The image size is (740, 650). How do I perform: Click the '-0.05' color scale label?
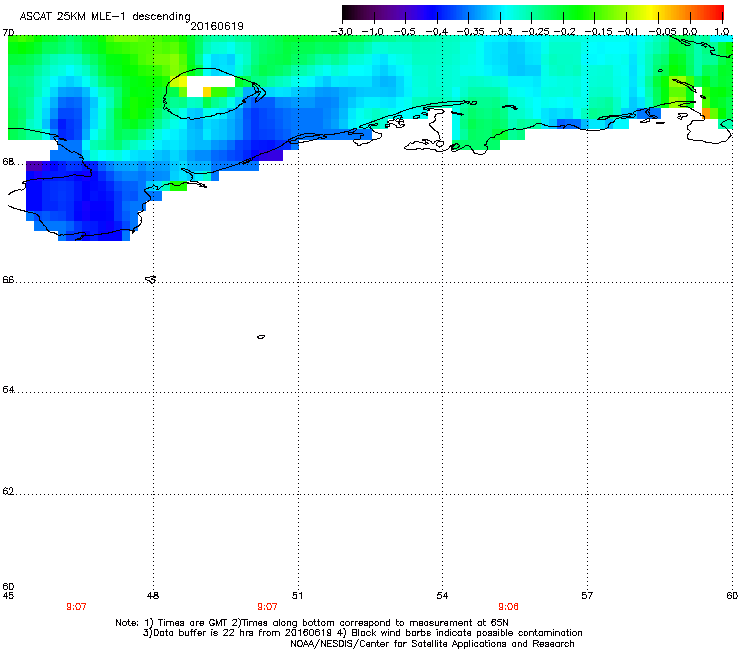pyautogui.click(x=662, y=31)
